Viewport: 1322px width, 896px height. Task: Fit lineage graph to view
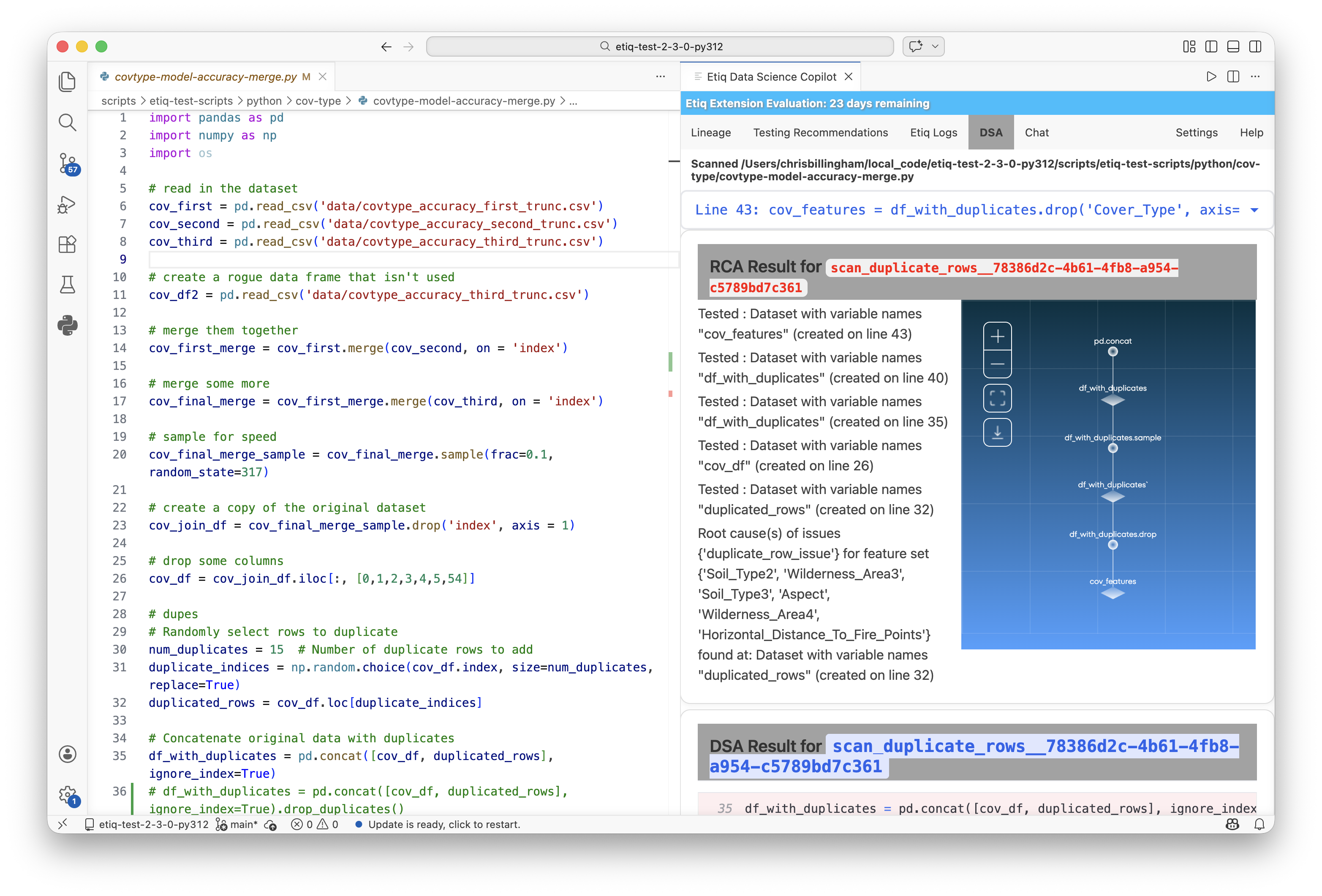[997, 398]
